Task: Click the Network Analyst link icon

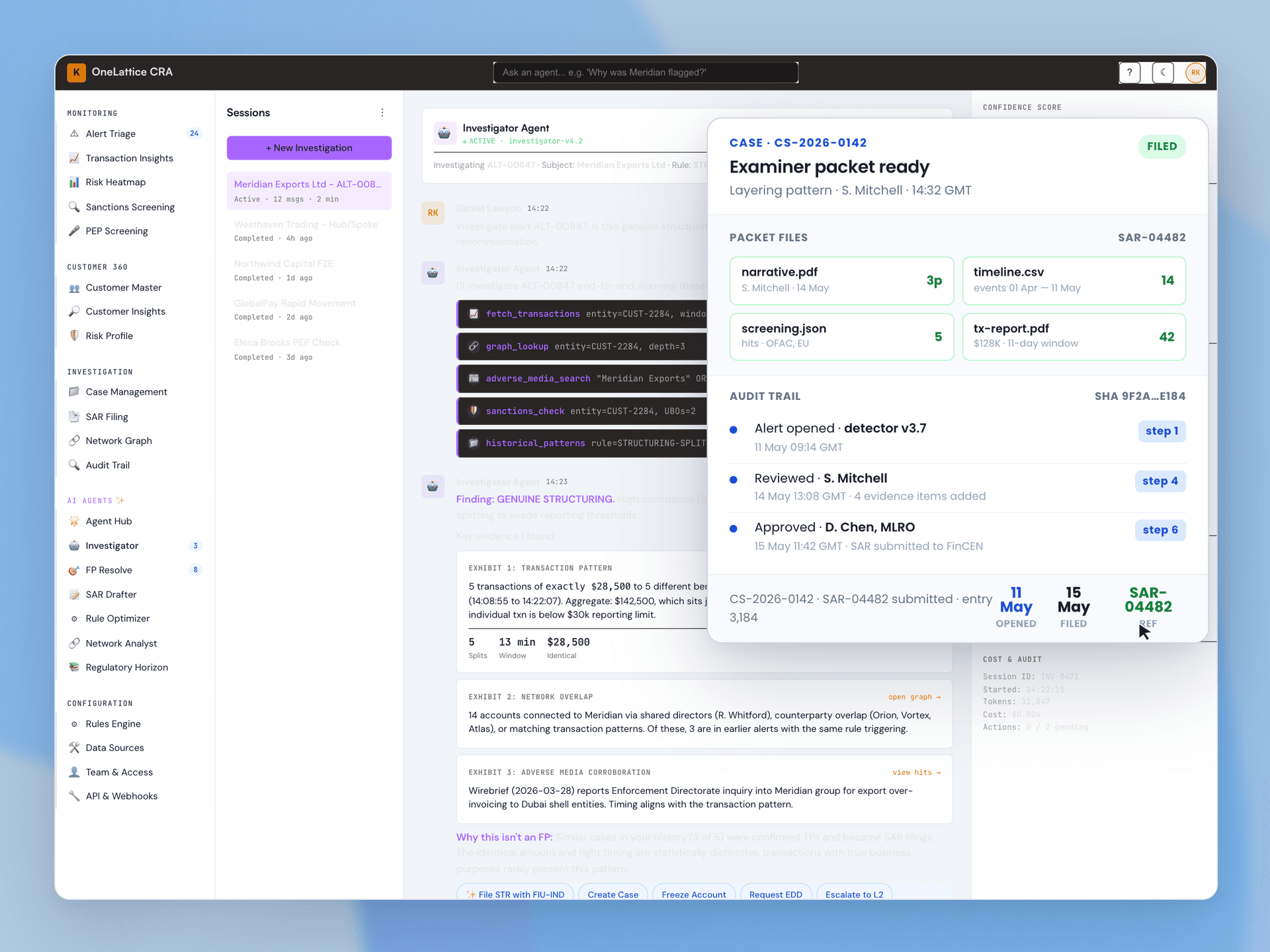Action: pos(74,643)
